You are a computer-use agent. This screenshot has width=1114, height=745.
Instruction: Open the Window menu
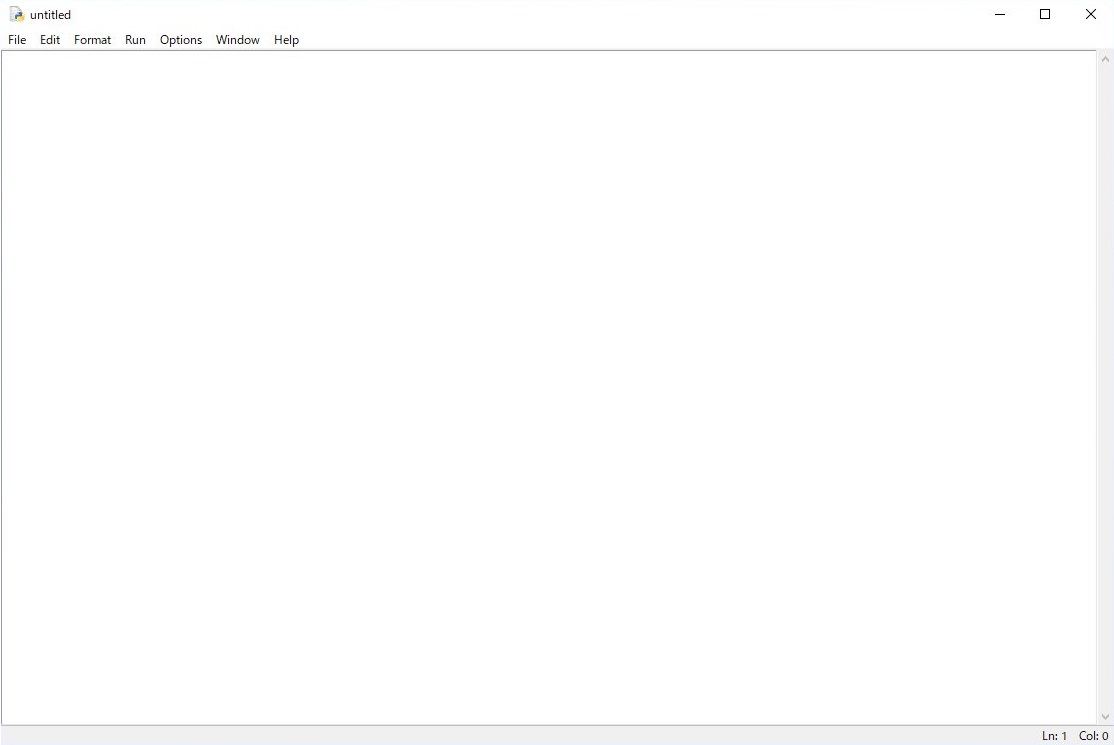(x=237, y=40)
